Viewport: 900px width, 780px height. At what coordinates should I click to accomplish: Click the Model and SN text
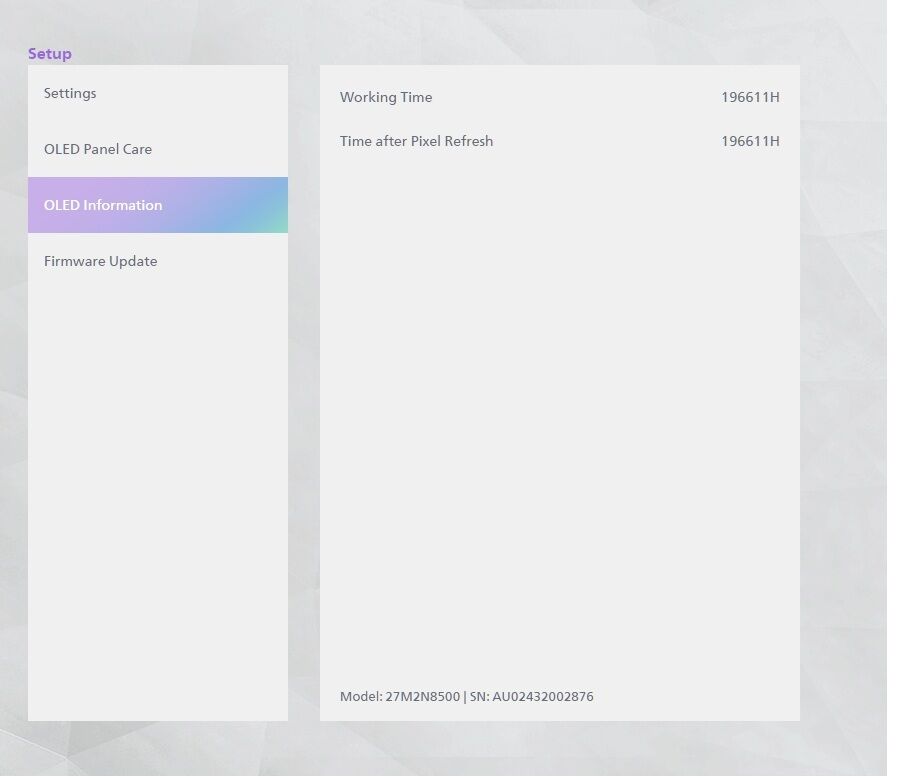pos(467,697)
